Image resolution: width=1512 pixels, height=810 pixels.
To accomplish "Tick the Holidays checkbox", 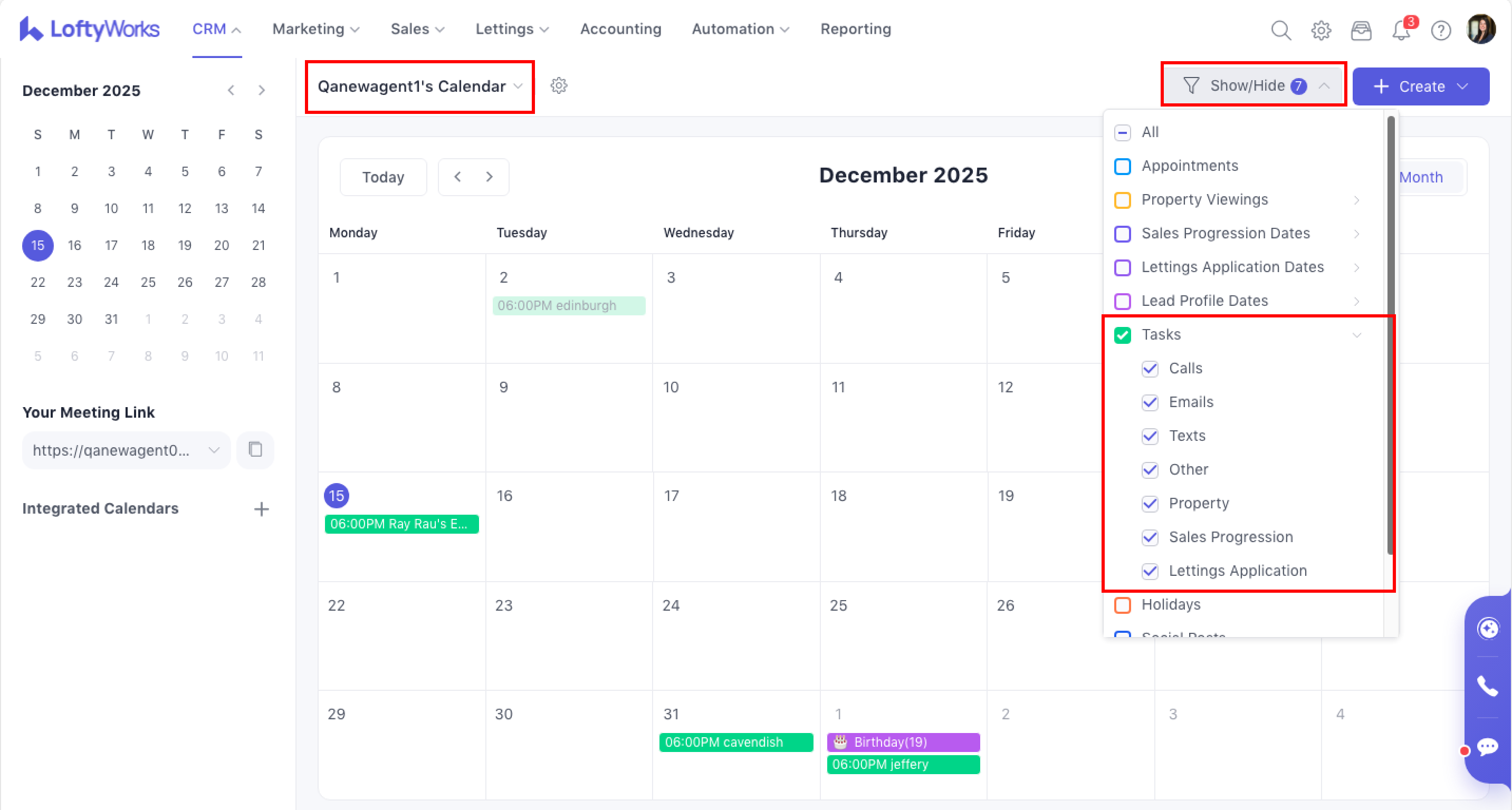I will 1122,605.
